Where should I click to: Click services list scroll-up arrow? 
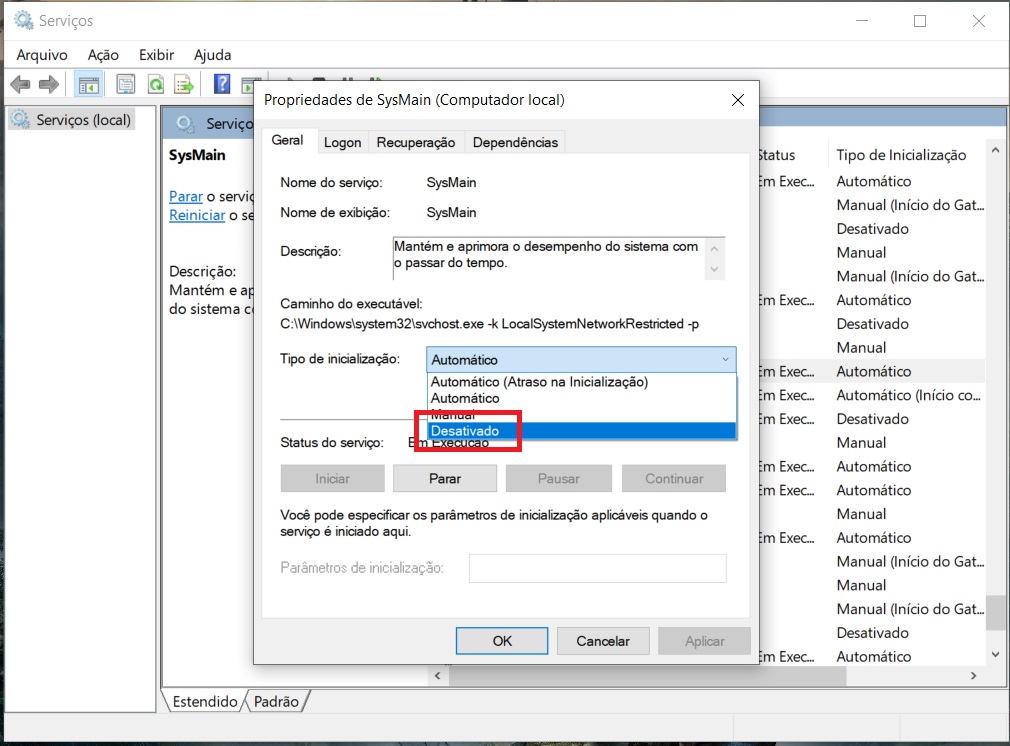point(996,150)
